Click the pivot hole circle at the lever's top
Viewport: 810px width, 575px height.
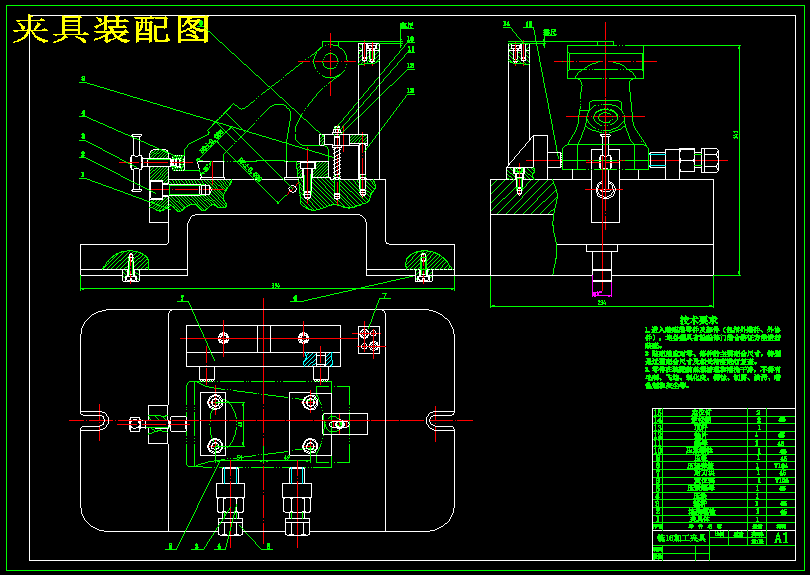pos(331,61)
